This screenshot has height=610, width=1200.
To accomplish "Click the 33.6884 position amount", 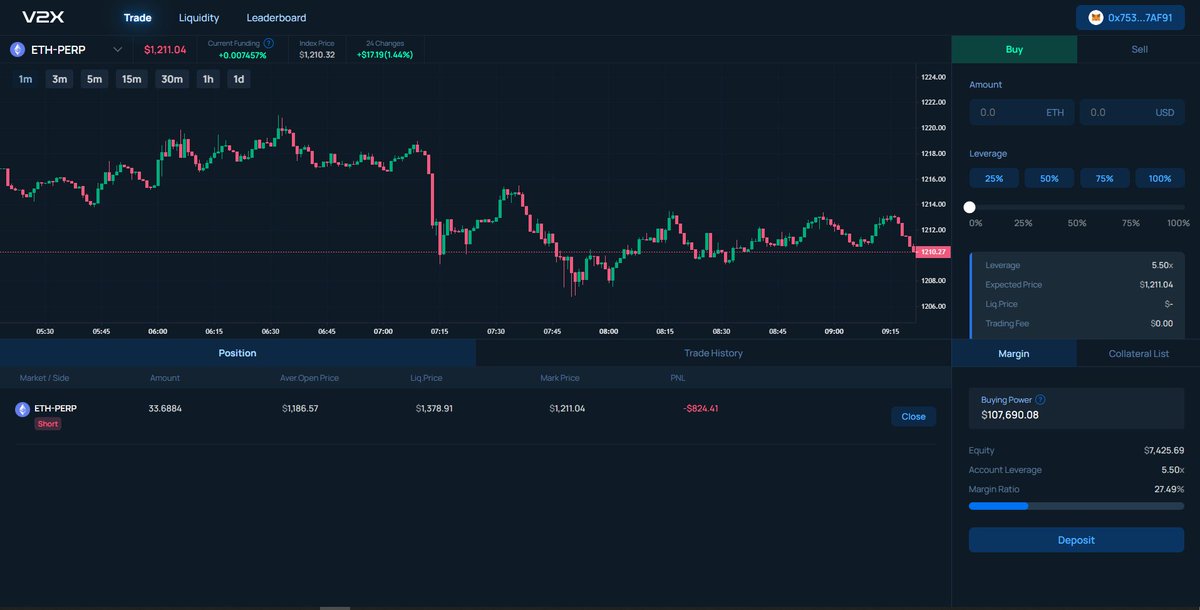I will pyautogui.click(x=165, y=408).
